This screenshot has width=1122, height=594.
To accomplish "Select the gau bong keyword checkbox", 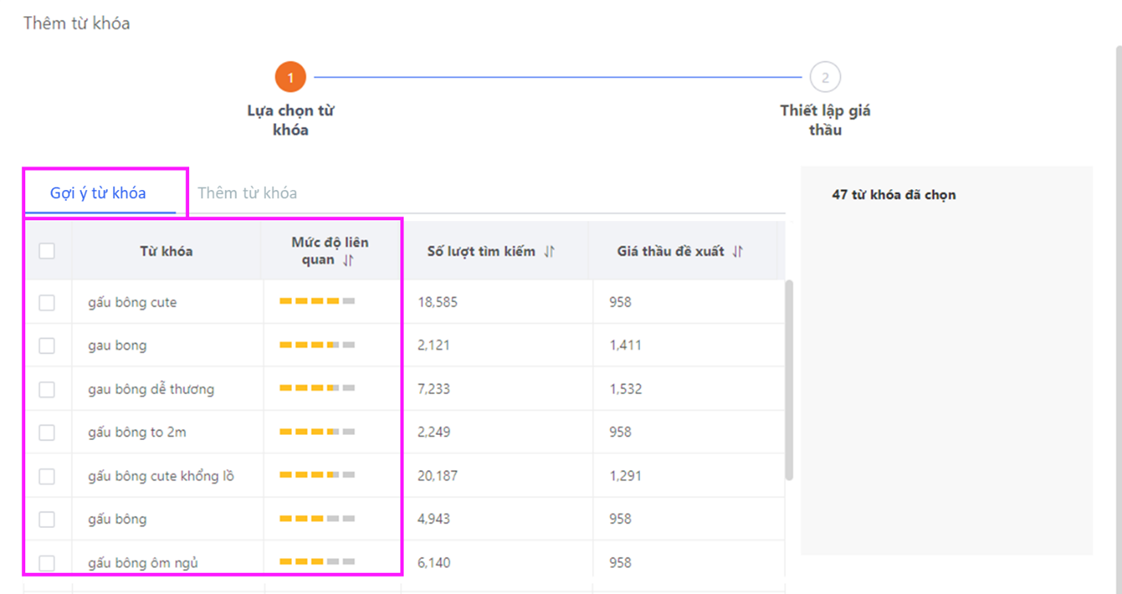I will pos(47,345).
